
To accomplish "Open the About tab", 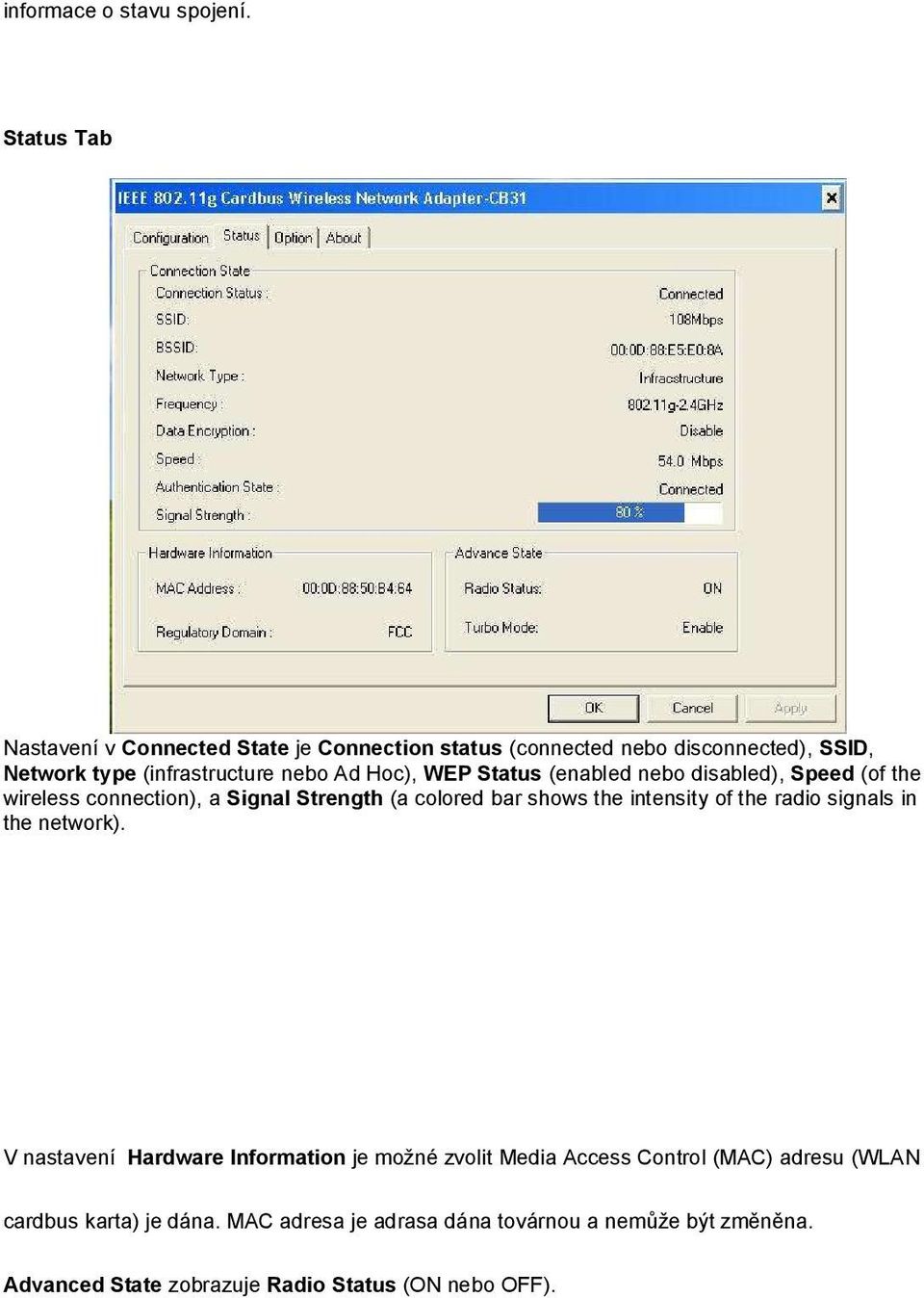I will [x=344, y=238].
